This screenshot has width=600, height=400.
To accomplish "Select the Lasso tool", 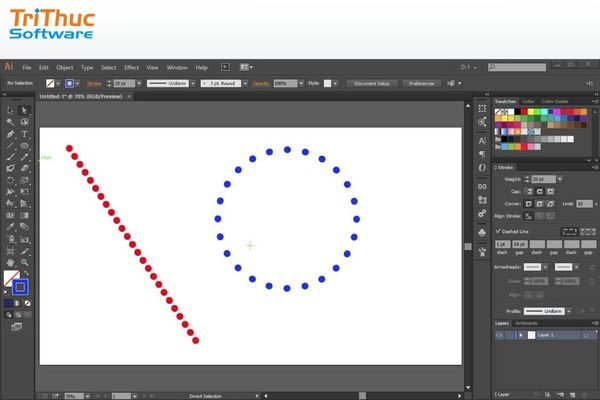I will tap(24, 122).
